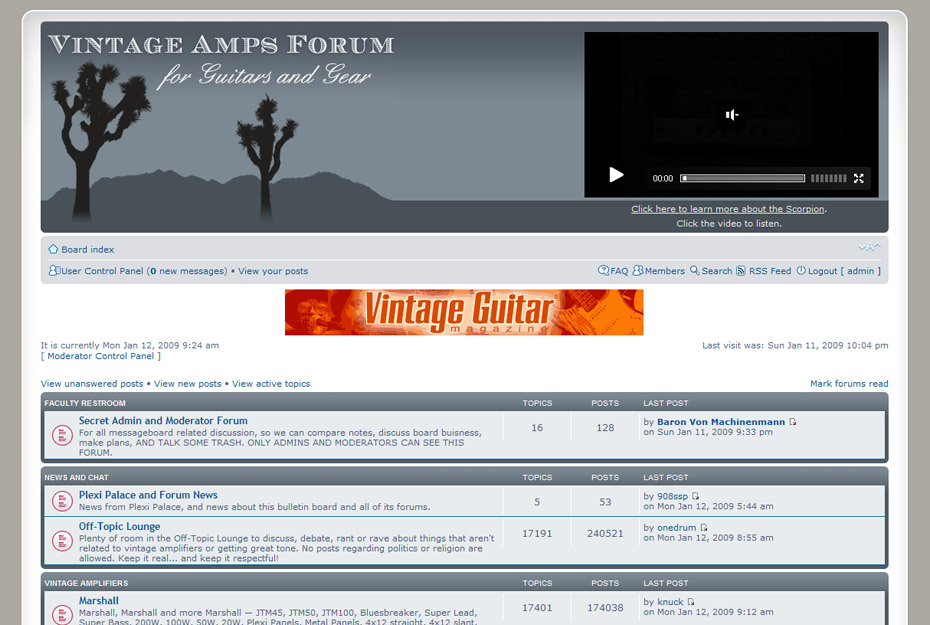Click the User Control Panel icon
Viewport: 930px width, 625px height.
point(54,270)
